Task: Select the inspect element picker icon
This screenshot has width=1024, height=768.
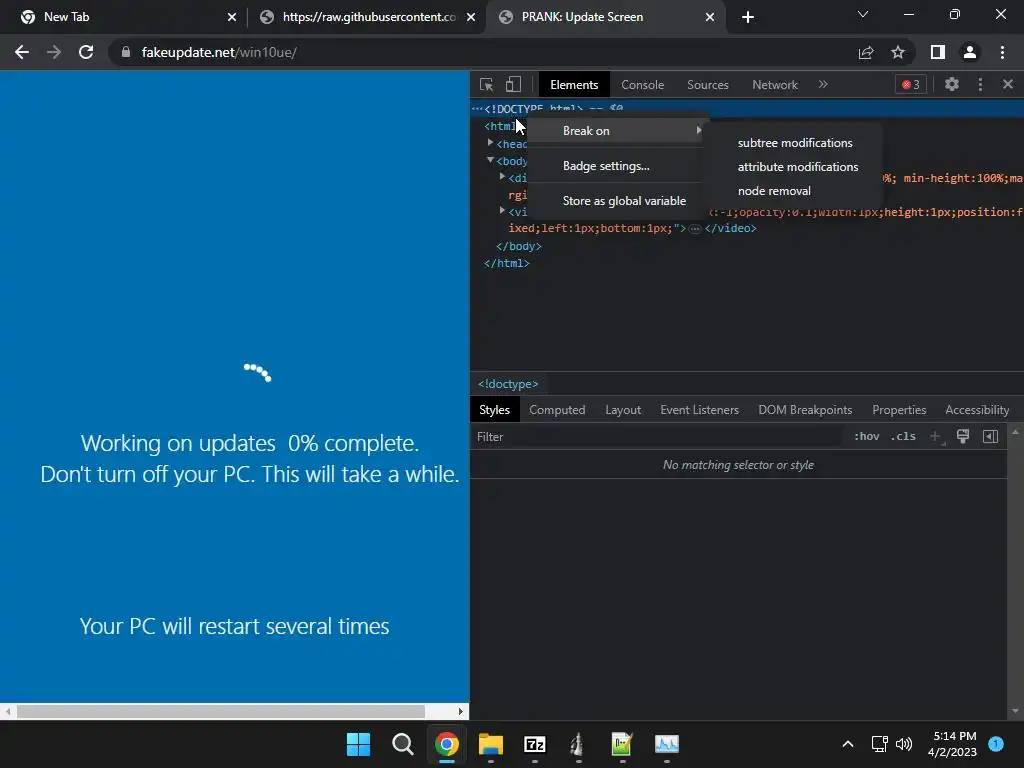Action: coord(486,84)
